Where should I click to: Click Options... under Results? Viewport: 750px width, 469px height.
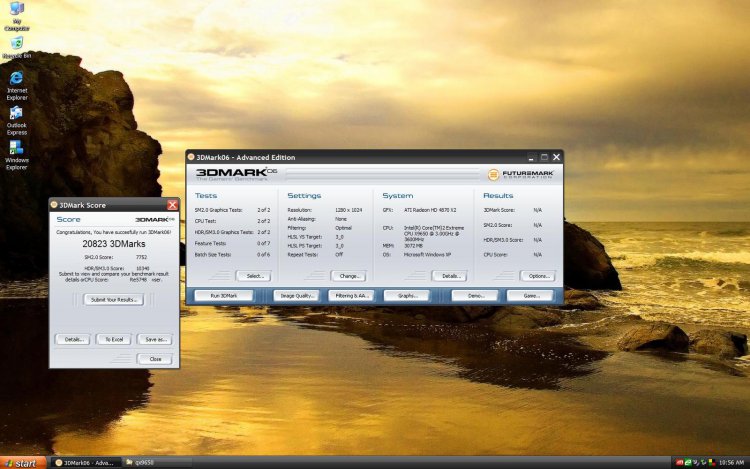coord(538,276)
